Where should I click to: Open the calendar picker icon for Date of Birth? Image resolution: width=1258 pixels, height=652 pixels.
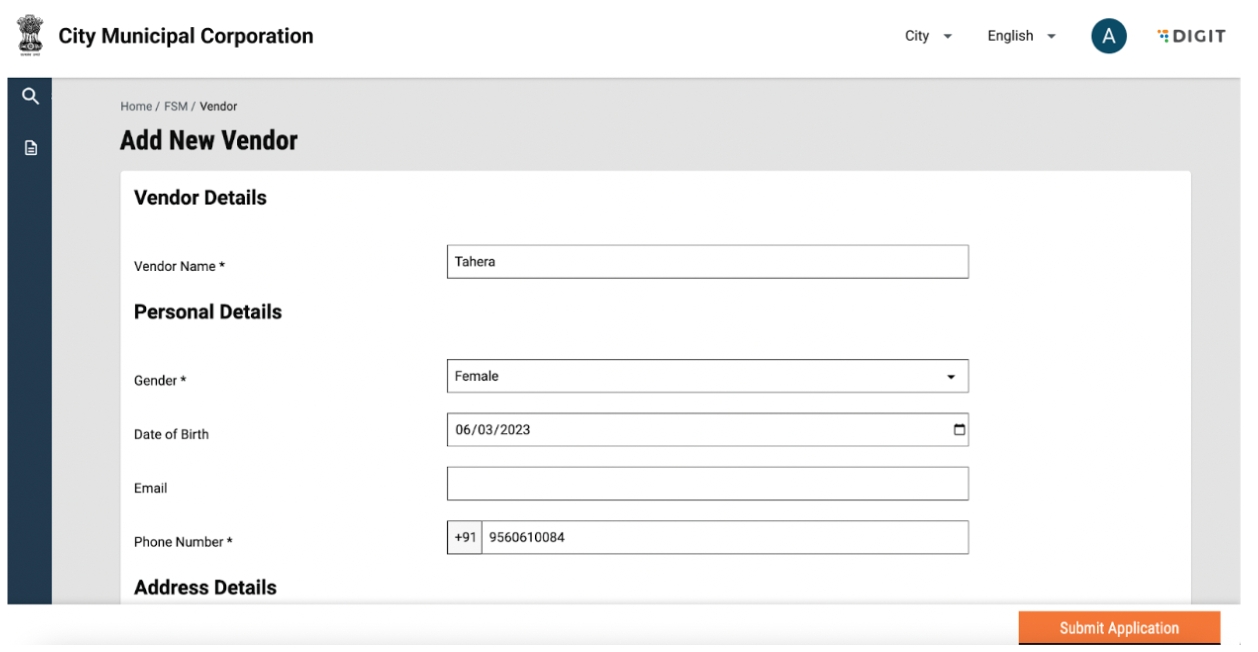pos(959,430)
